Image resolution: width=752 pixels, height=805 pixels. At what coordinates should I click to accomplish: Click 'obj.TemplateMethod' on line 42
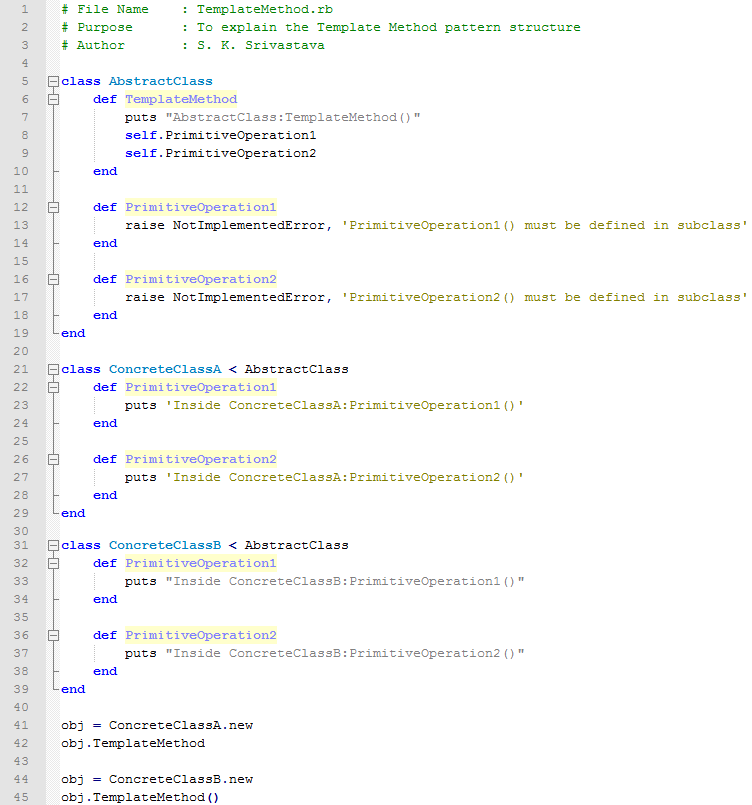tap(133, 743)
